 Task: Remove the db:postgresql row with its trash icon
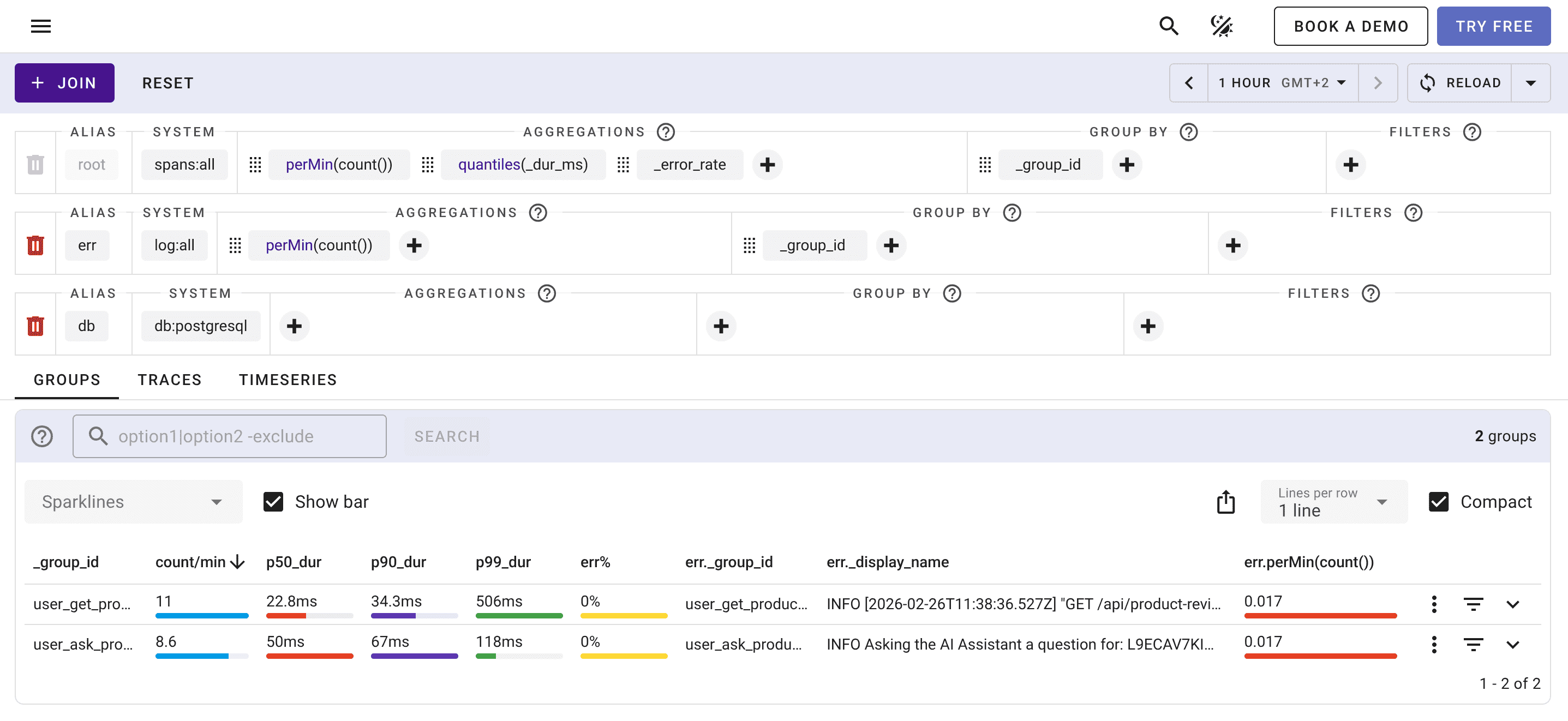tap(35, 326)
